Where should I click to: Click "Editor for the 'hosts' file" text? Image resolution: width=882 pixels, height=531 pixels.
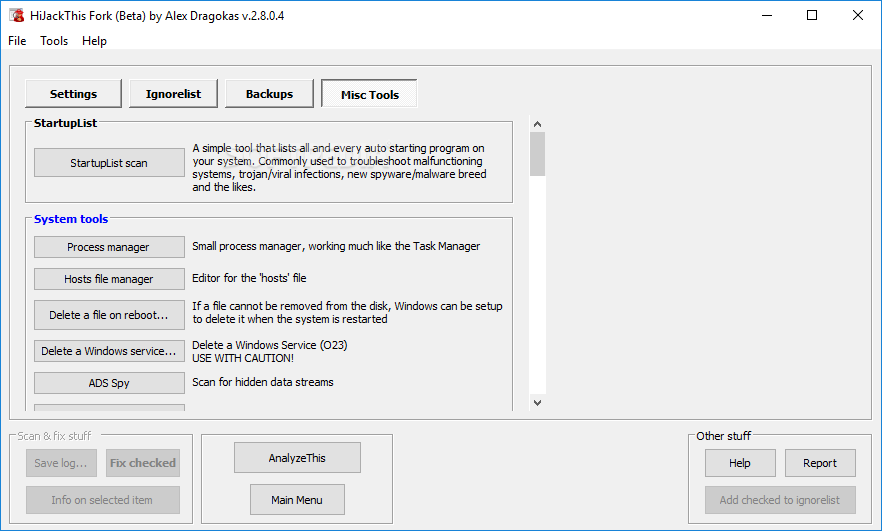point(249,278)
